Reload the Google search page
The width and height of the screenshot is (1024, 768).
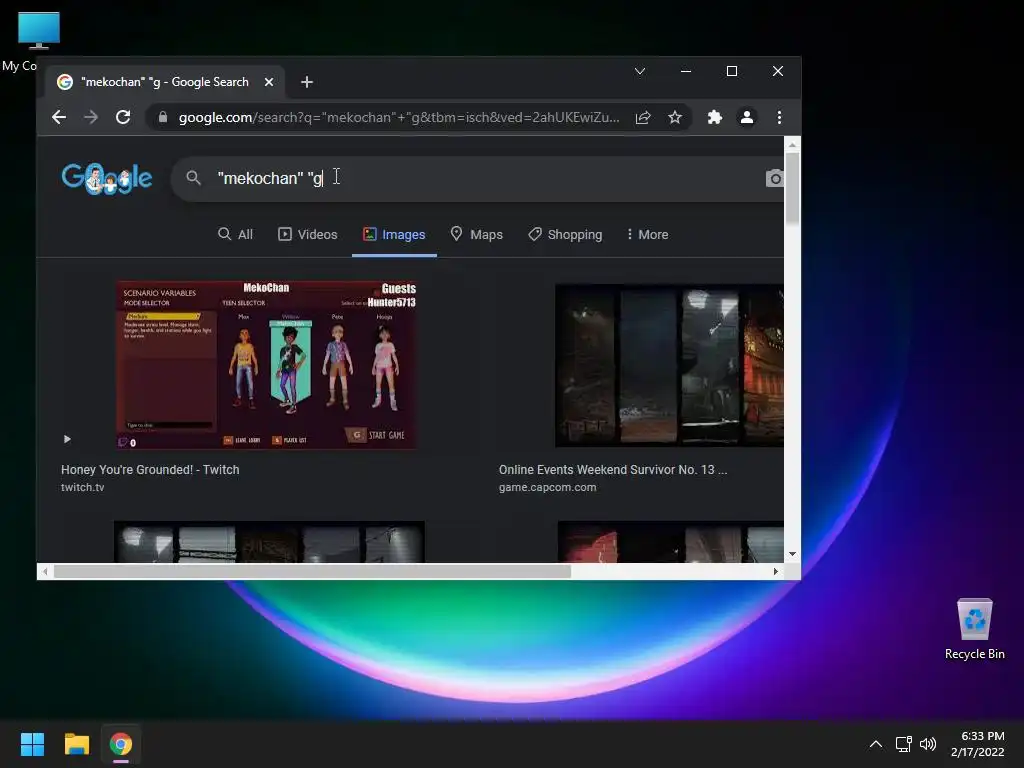(x=123, y=118)
